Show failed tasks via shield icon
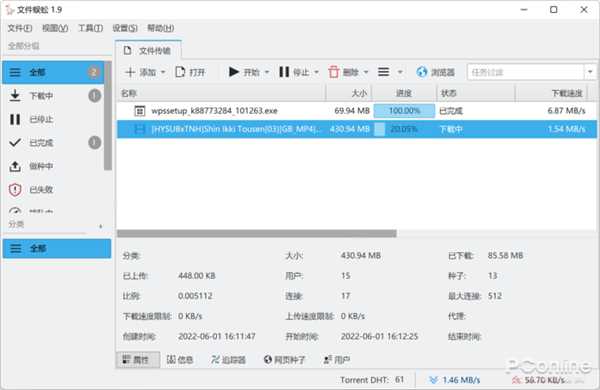Viewport: 600px width, 390px height. (x=15, y=189)
